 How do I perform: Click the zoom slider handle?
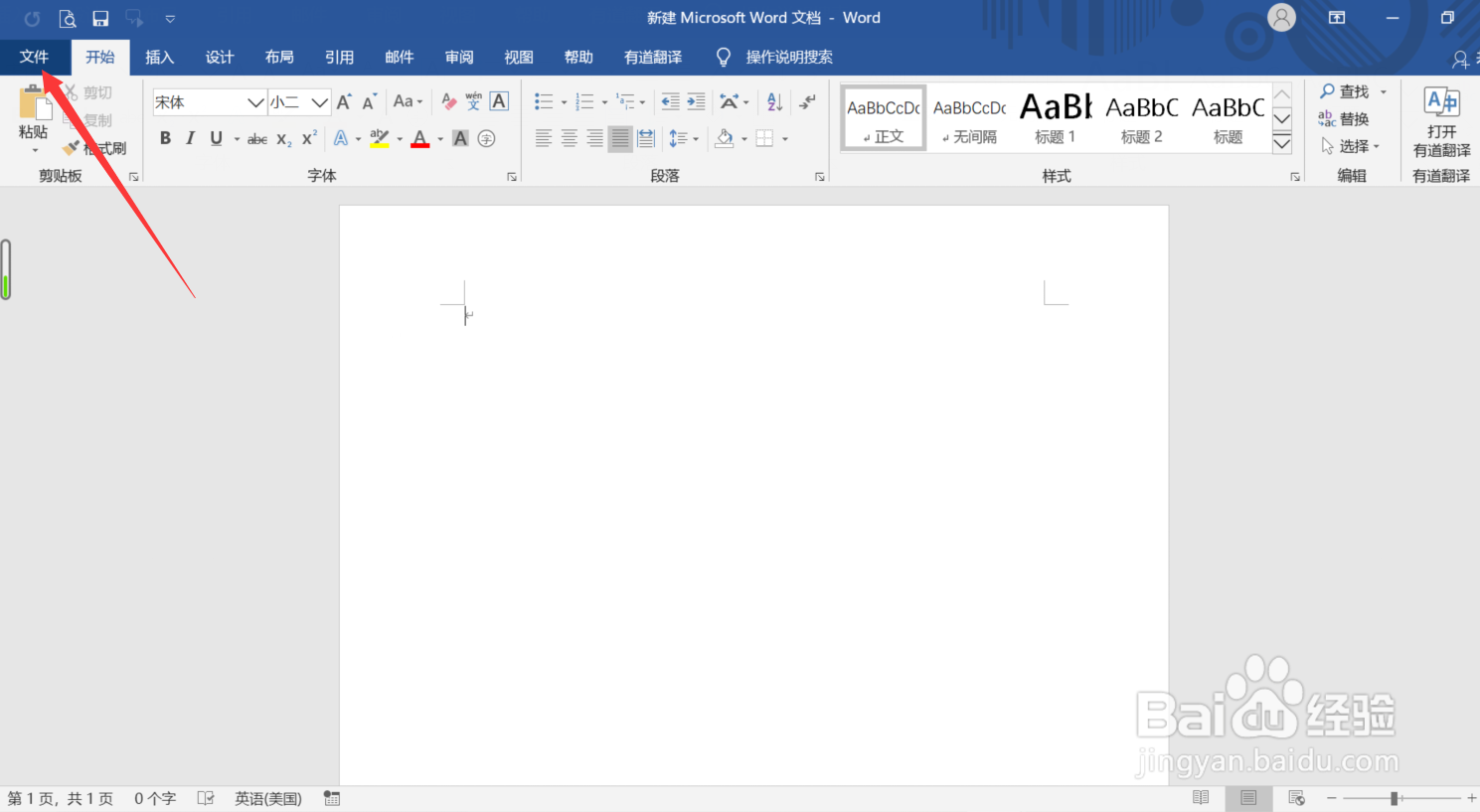coord(1395,798)
